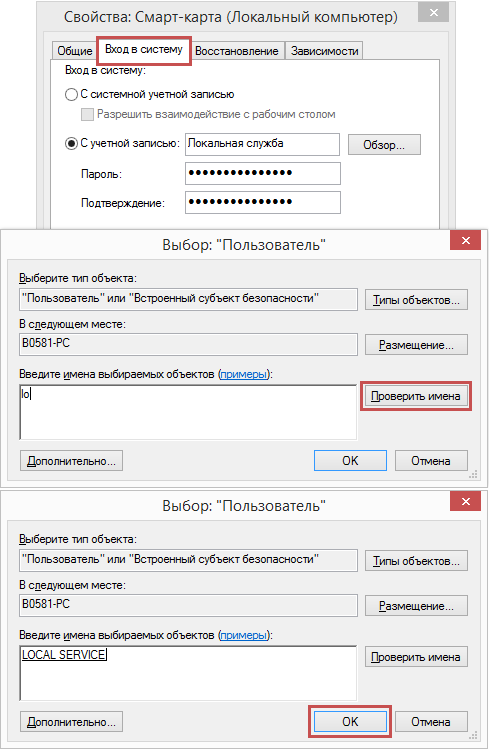489x751 pixels.
Task: Click the highlighted Вход в систему tab
Action: click(x=144, y=50)
